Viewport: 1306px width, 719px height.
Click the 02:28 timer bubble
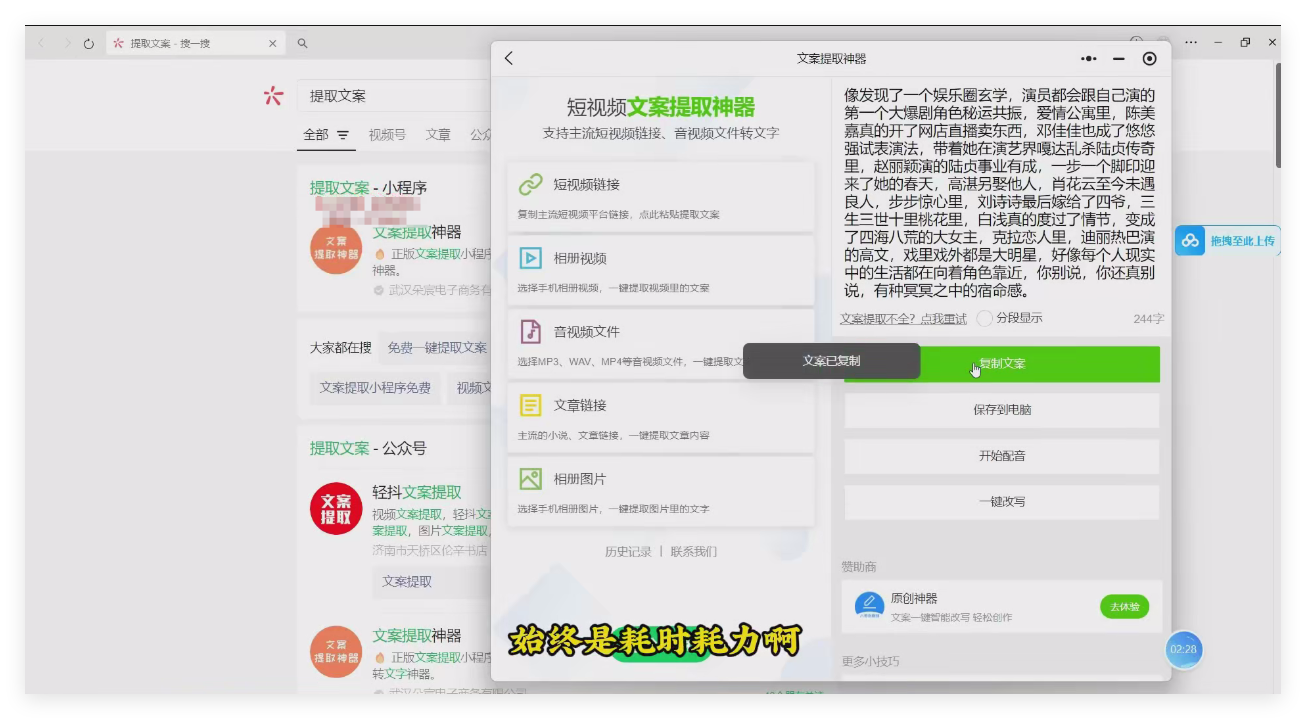coord(1183,650)
